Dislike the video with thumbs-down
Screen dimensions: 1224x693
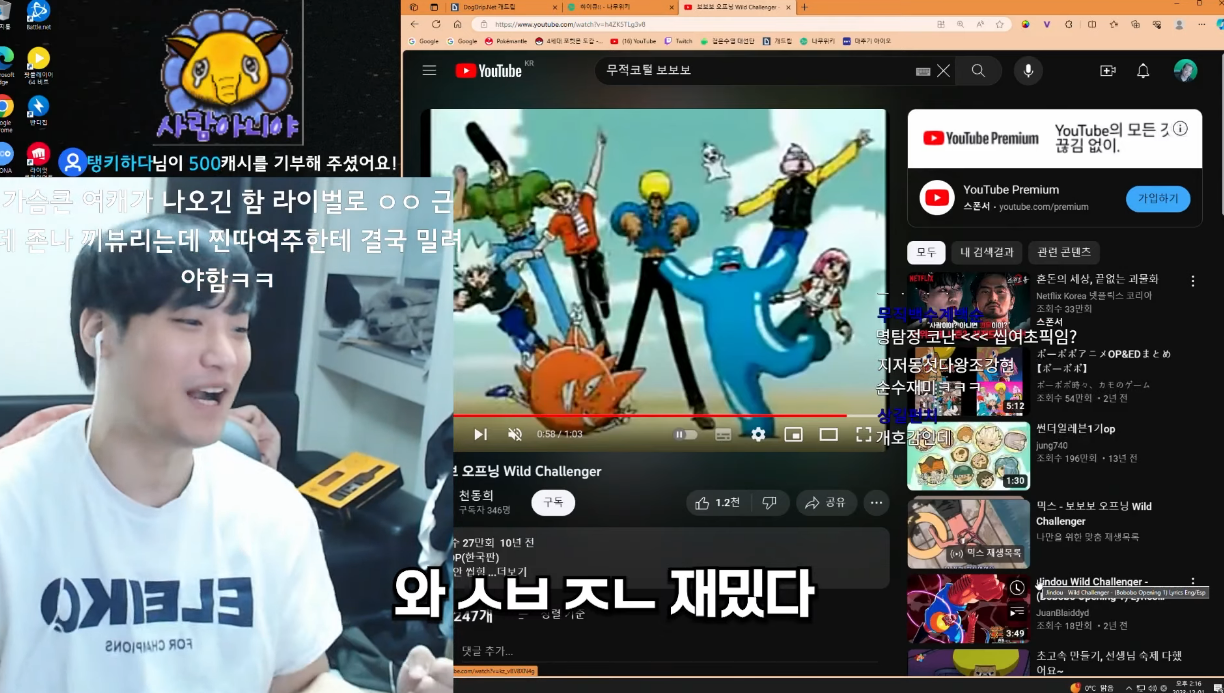point(769,502)
